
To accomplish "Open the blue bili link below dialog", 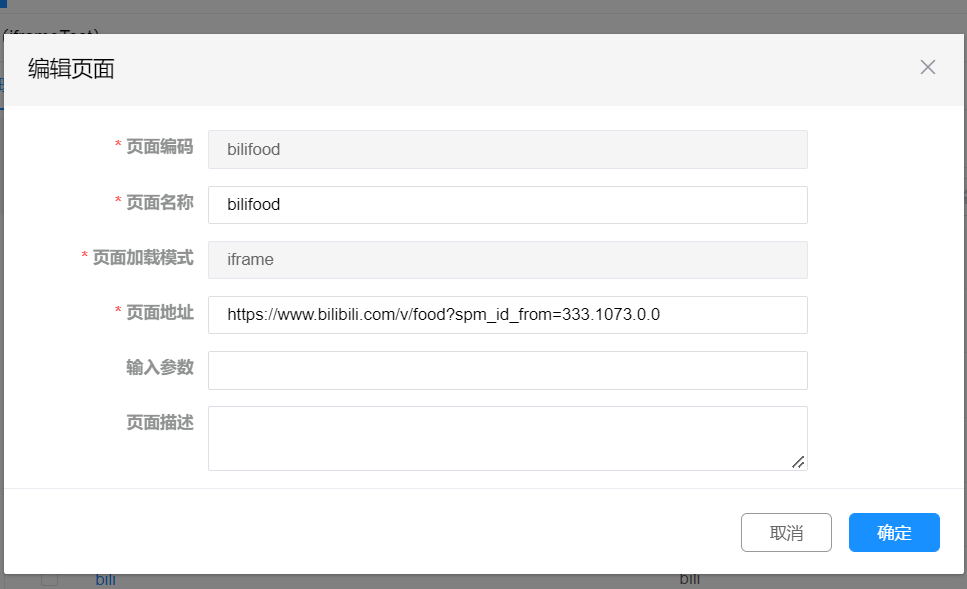I will click(106, 580).
